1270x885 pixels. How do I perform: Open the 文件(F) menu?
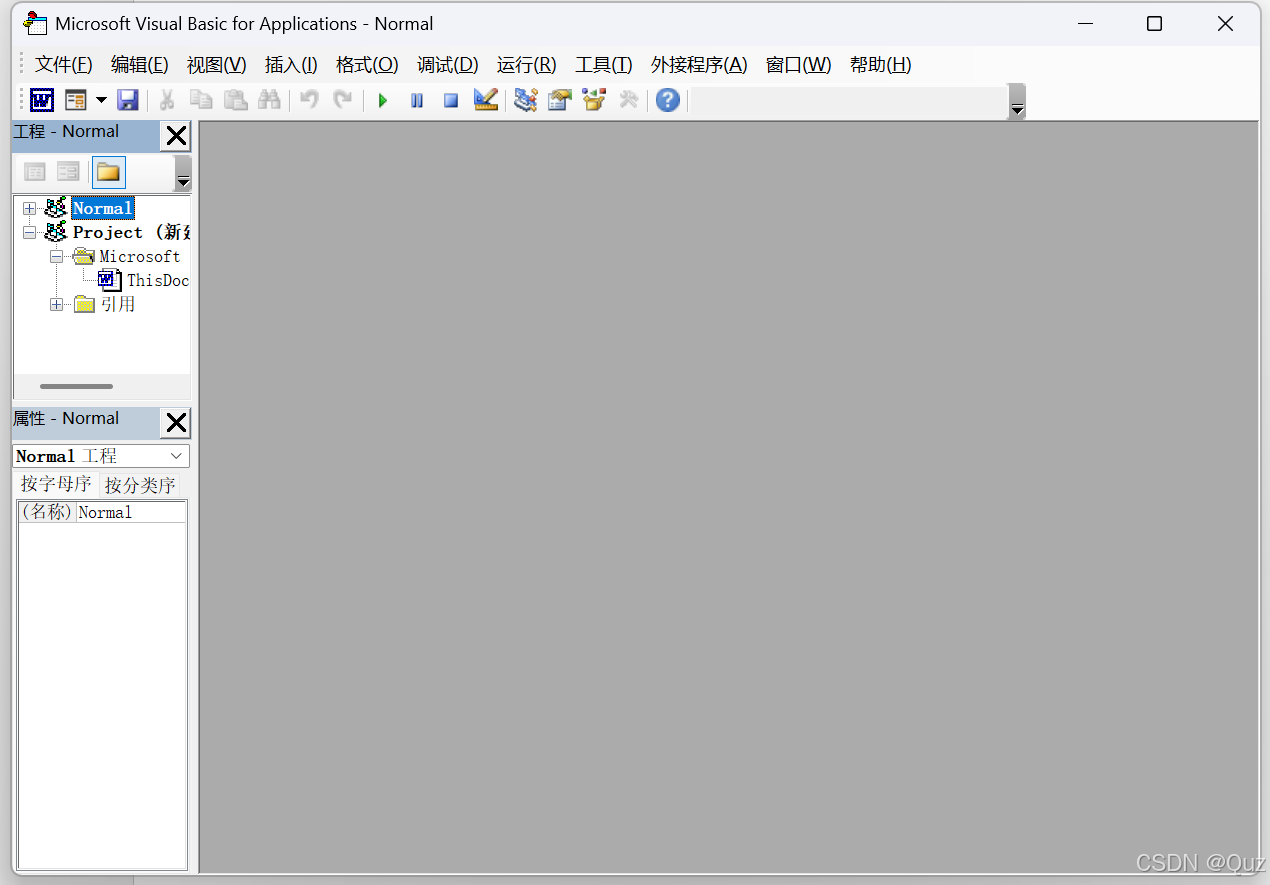point(64,65)
